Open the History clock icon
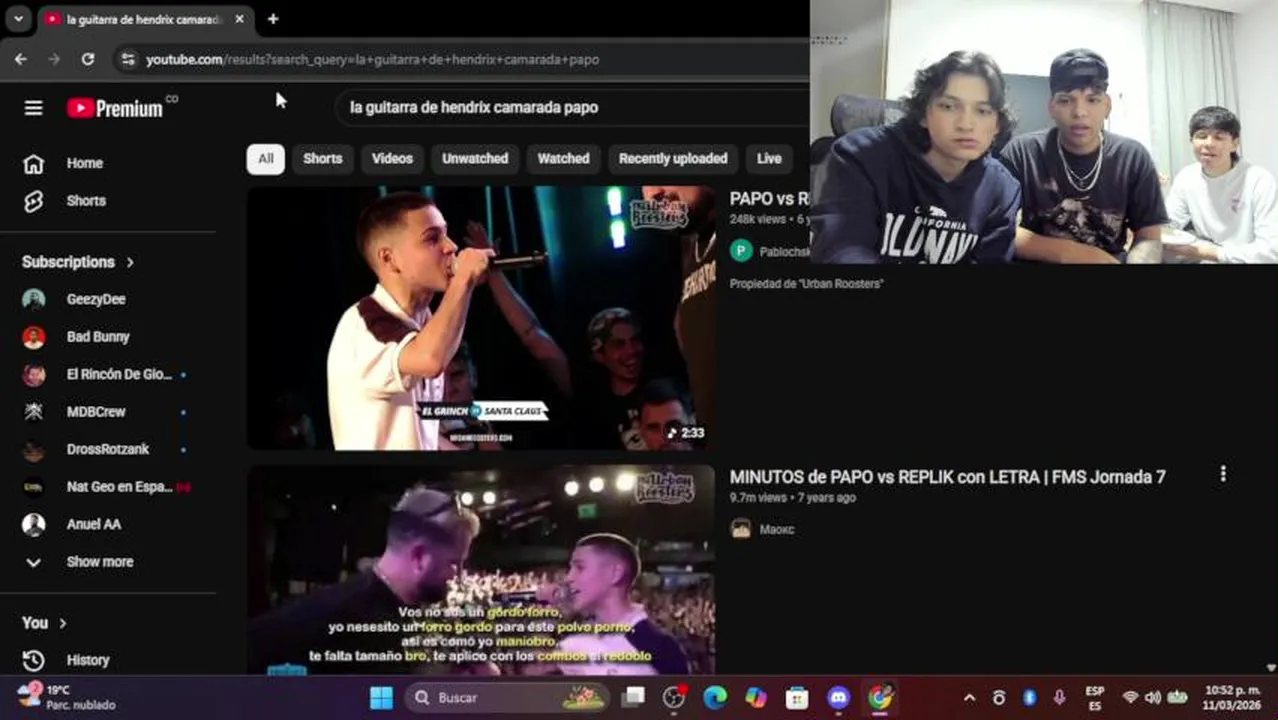Image resolution: width=1278 pixels, height=720 pixels. coord(33,660)
